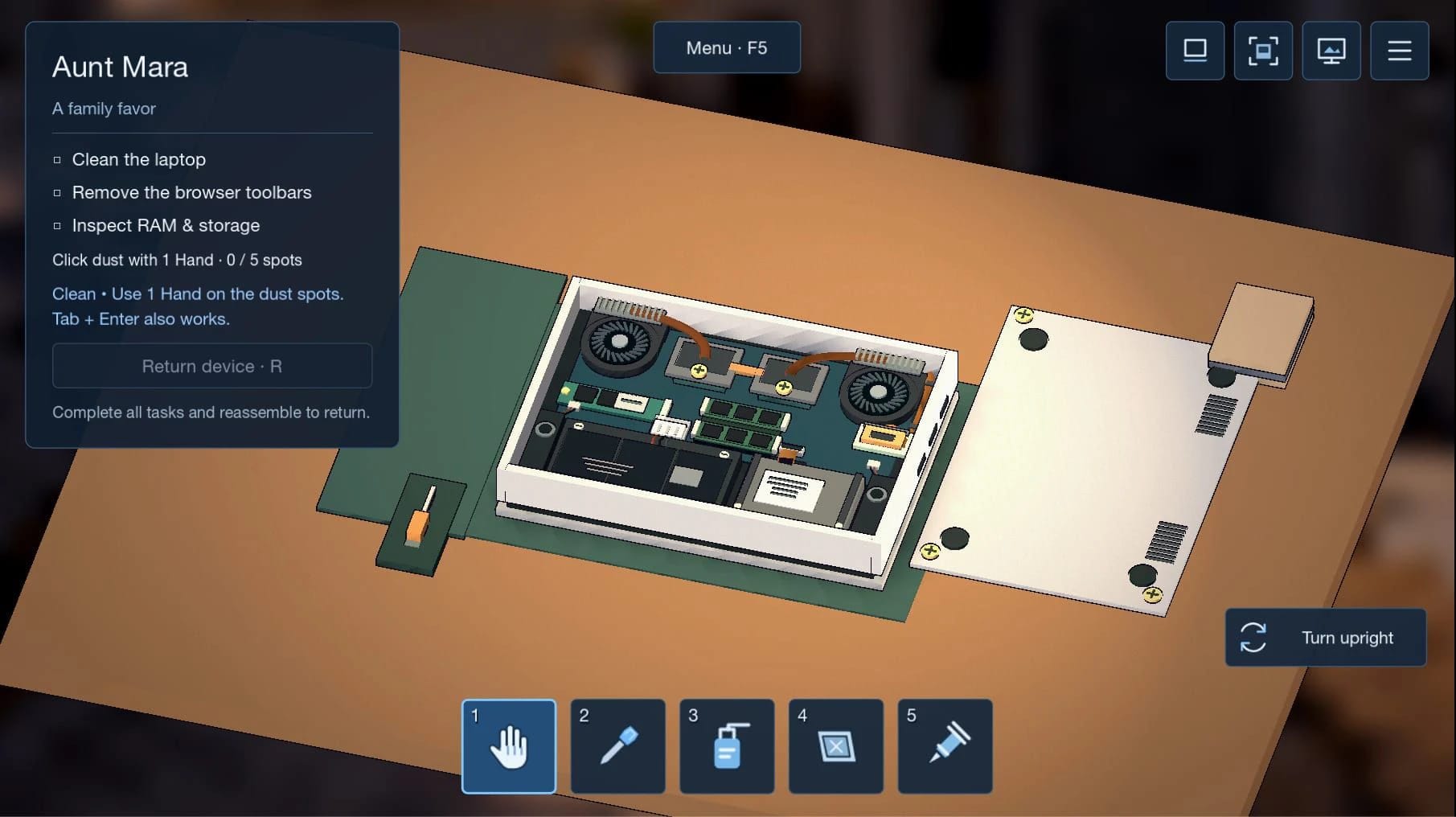Click the RAM modules on the motherboard
The height and width of the screenshot is (817, 1456).
(740, 423)
